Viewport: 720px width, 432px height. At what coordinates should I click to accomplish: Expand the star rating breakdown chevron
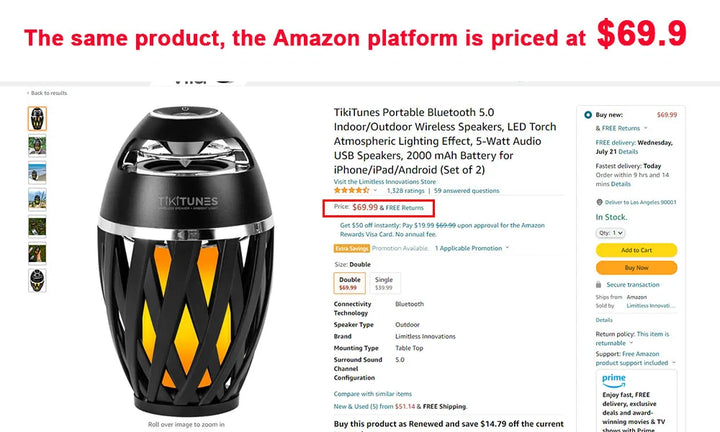(376, 190)
